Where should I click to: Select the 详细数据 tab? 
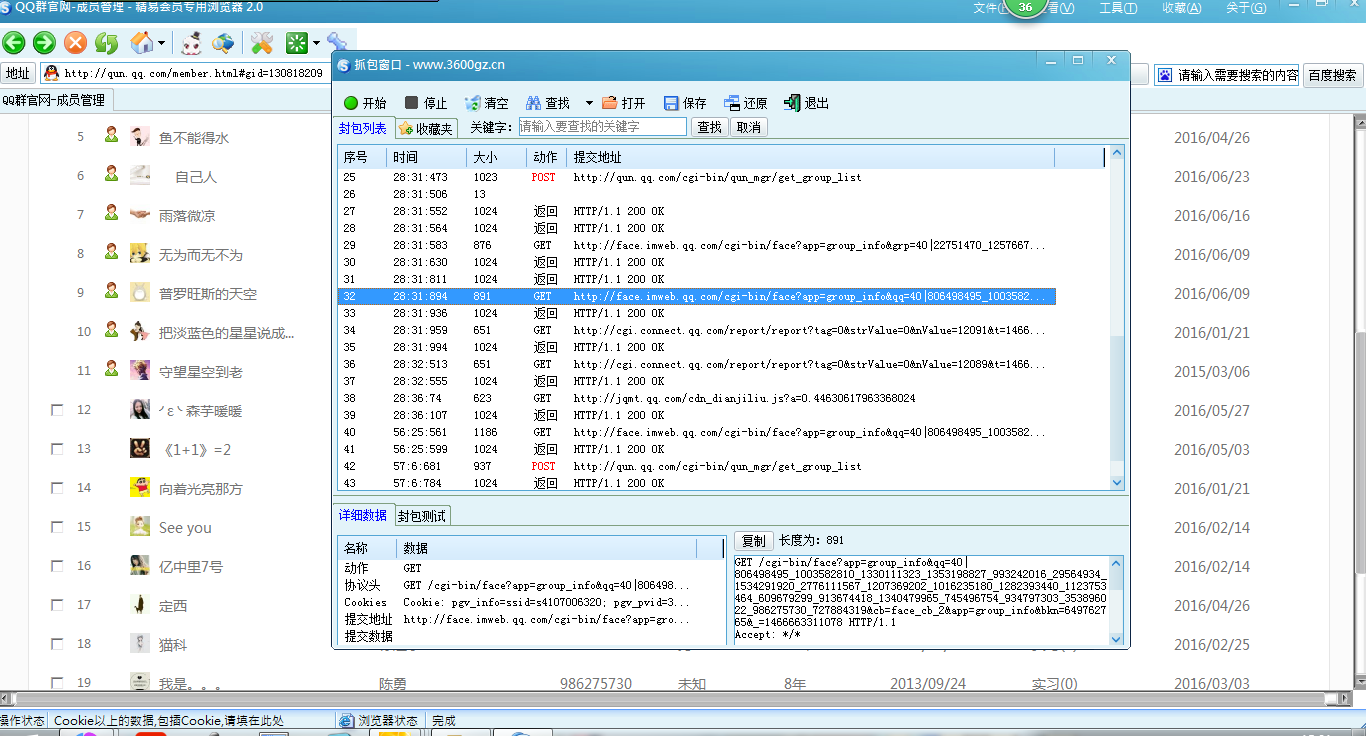point(363,516)
